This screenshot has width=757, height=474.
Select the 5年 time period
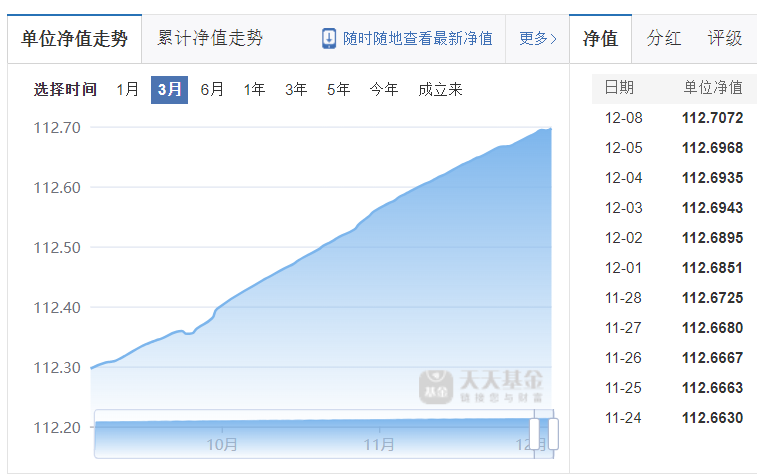click(338, 89)
